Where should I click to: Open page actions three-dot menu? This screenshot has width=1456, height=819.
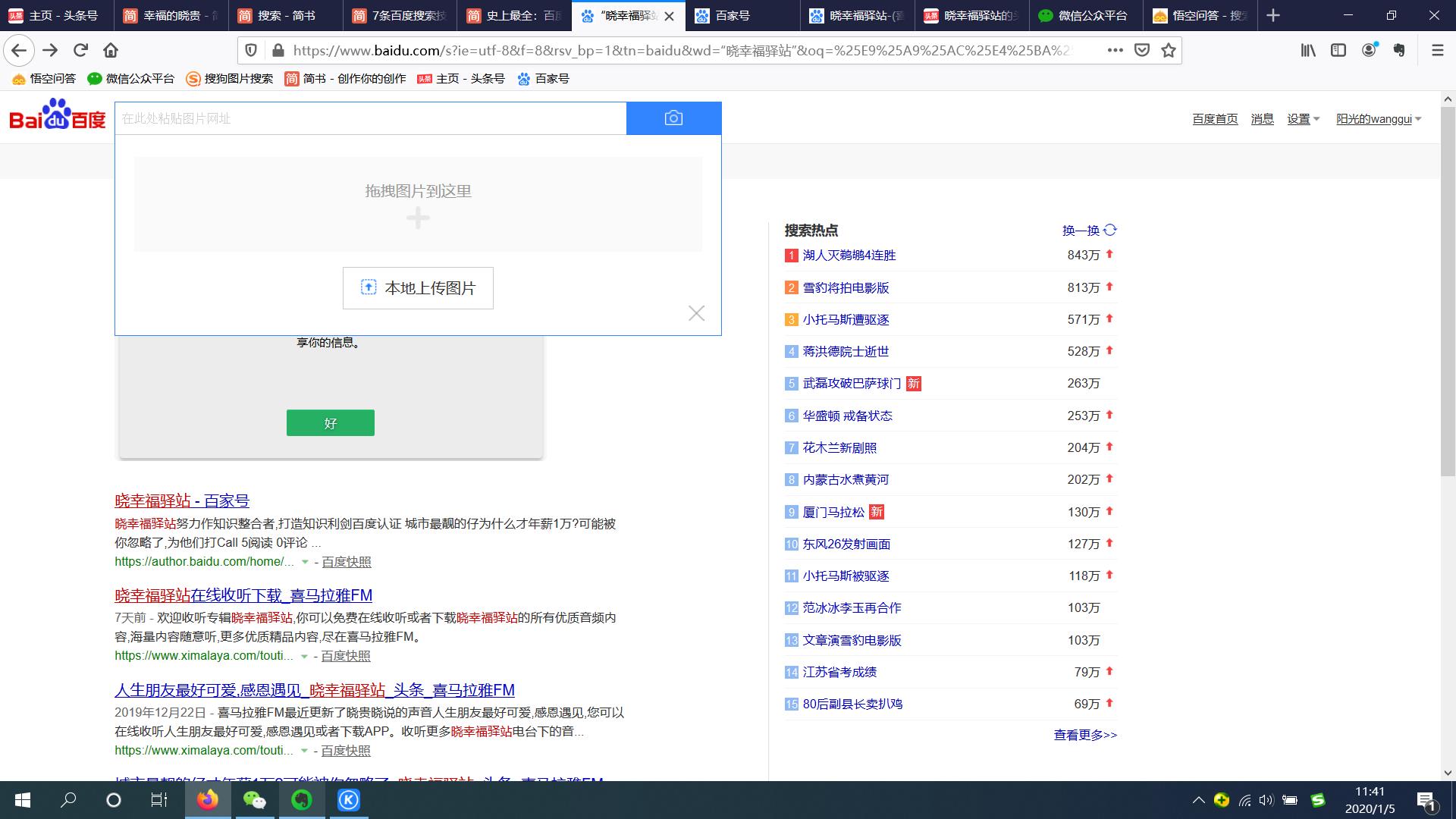tap(1115, 50)
